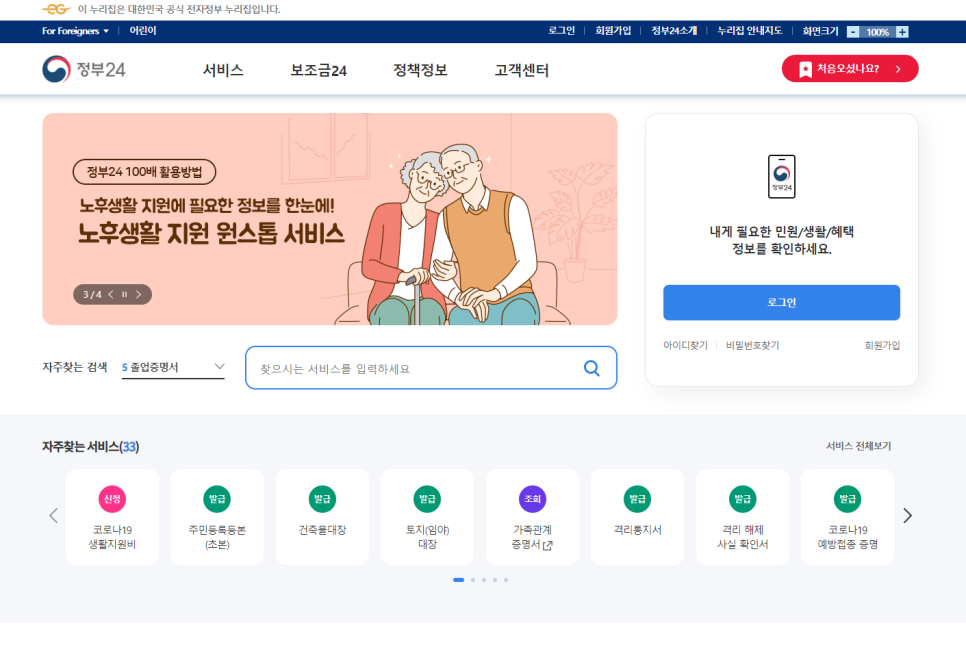Increase screen size with plus button
This screenshot has height=647, width=966.
(x=902, y=32)
